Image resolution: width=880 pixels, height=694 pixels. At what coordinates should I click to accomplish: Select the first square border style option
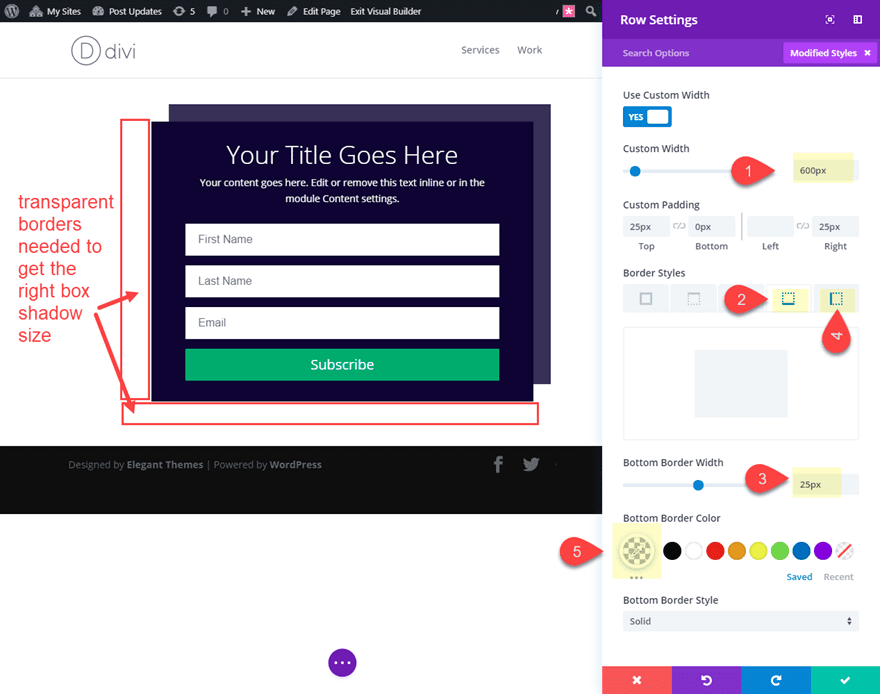tap(645, 298)
